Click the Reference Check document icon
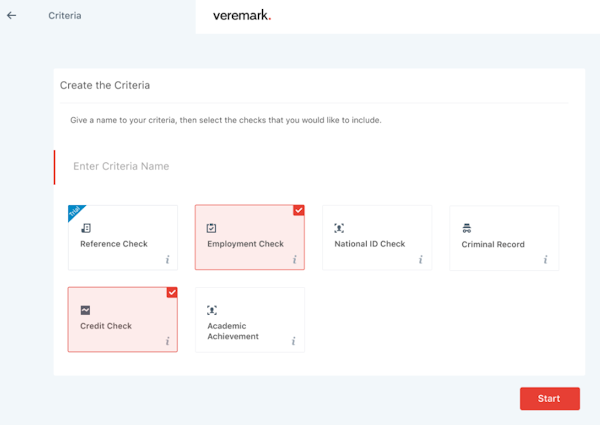Viewport: 600px width, 425px height. (86, 228)
